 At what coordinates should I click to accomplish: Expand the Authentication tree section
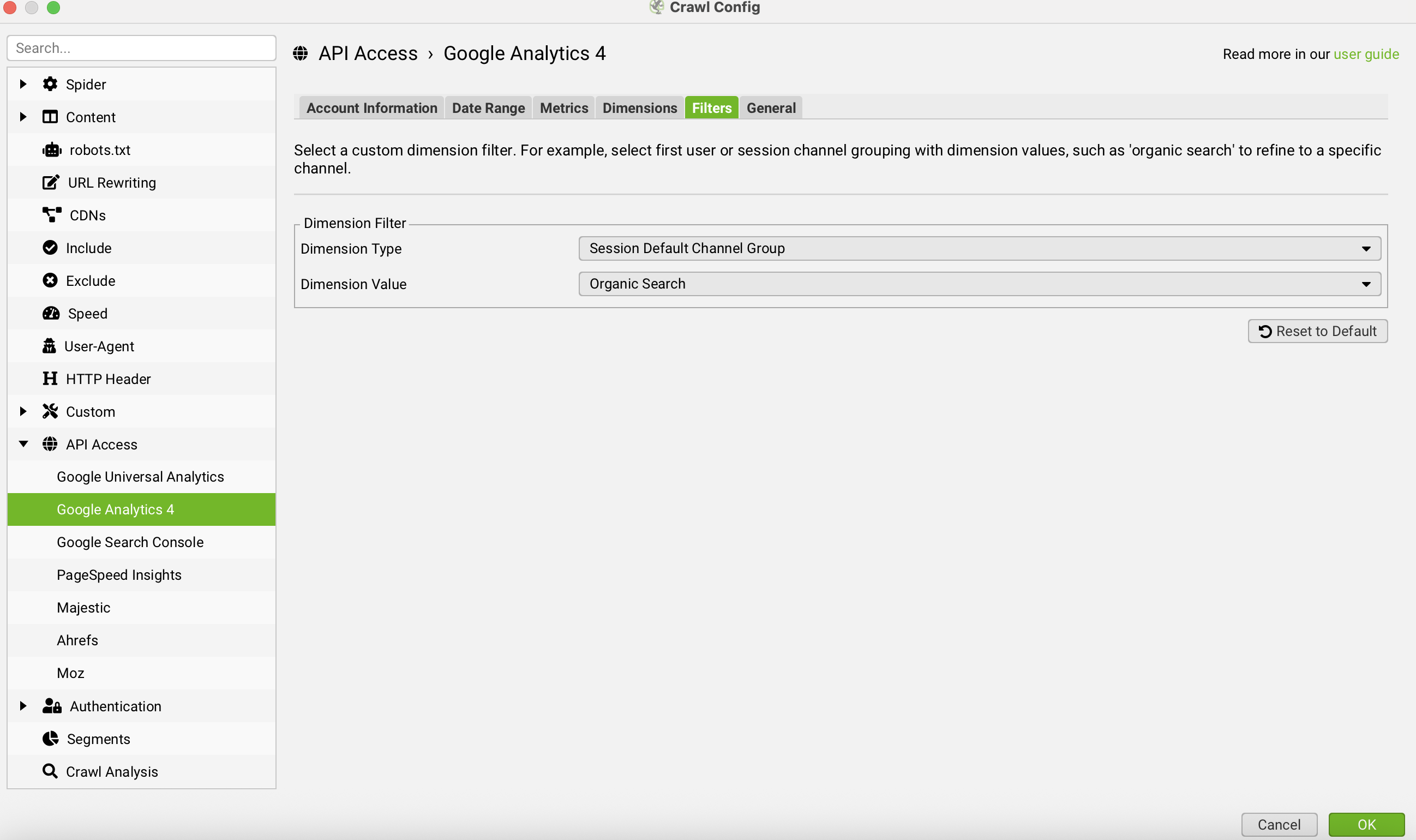(23, 706)
